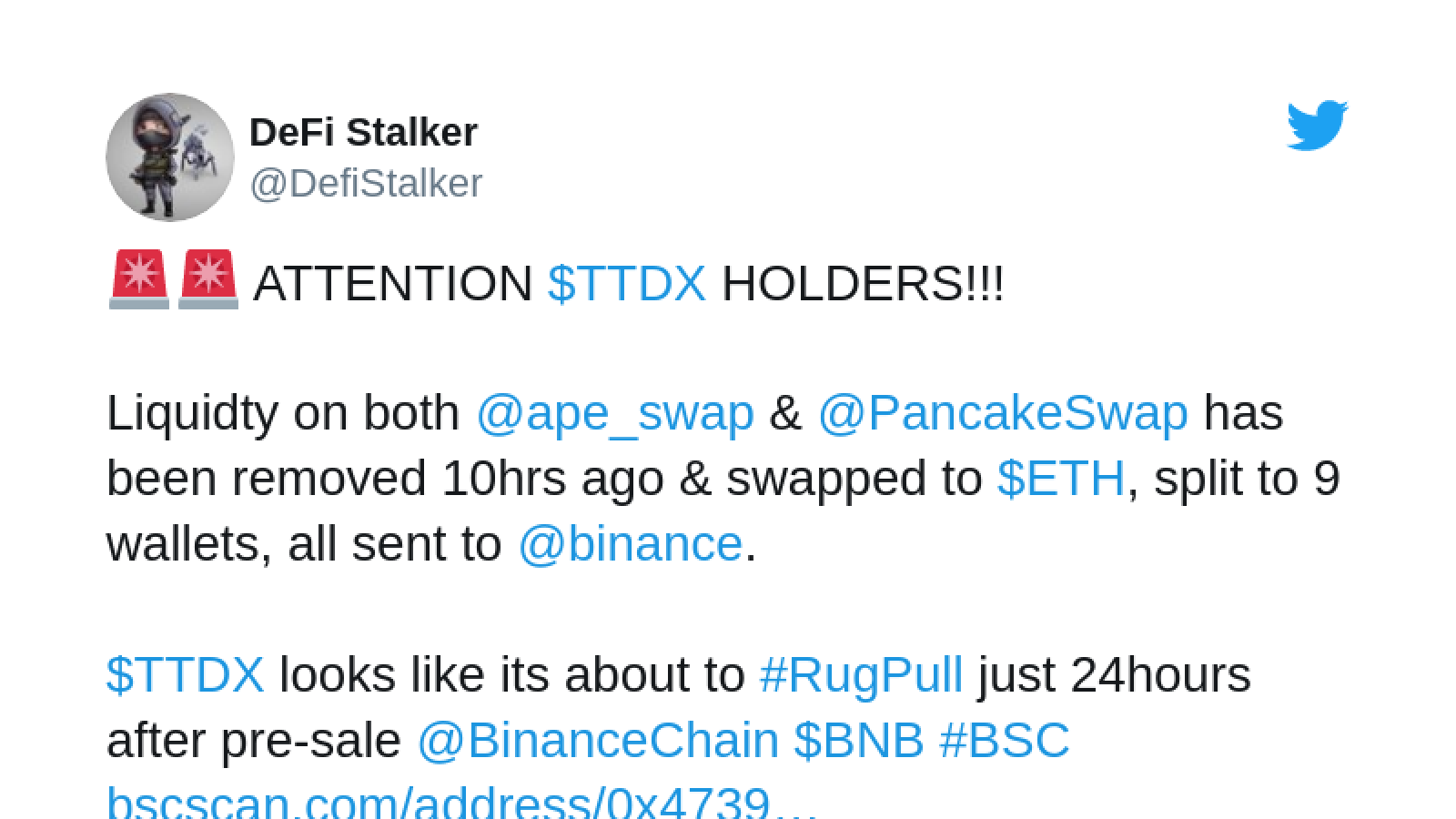Click the HOLDERS!!! text
This screenshot has height=819, width=1456.
coord(863,283)
